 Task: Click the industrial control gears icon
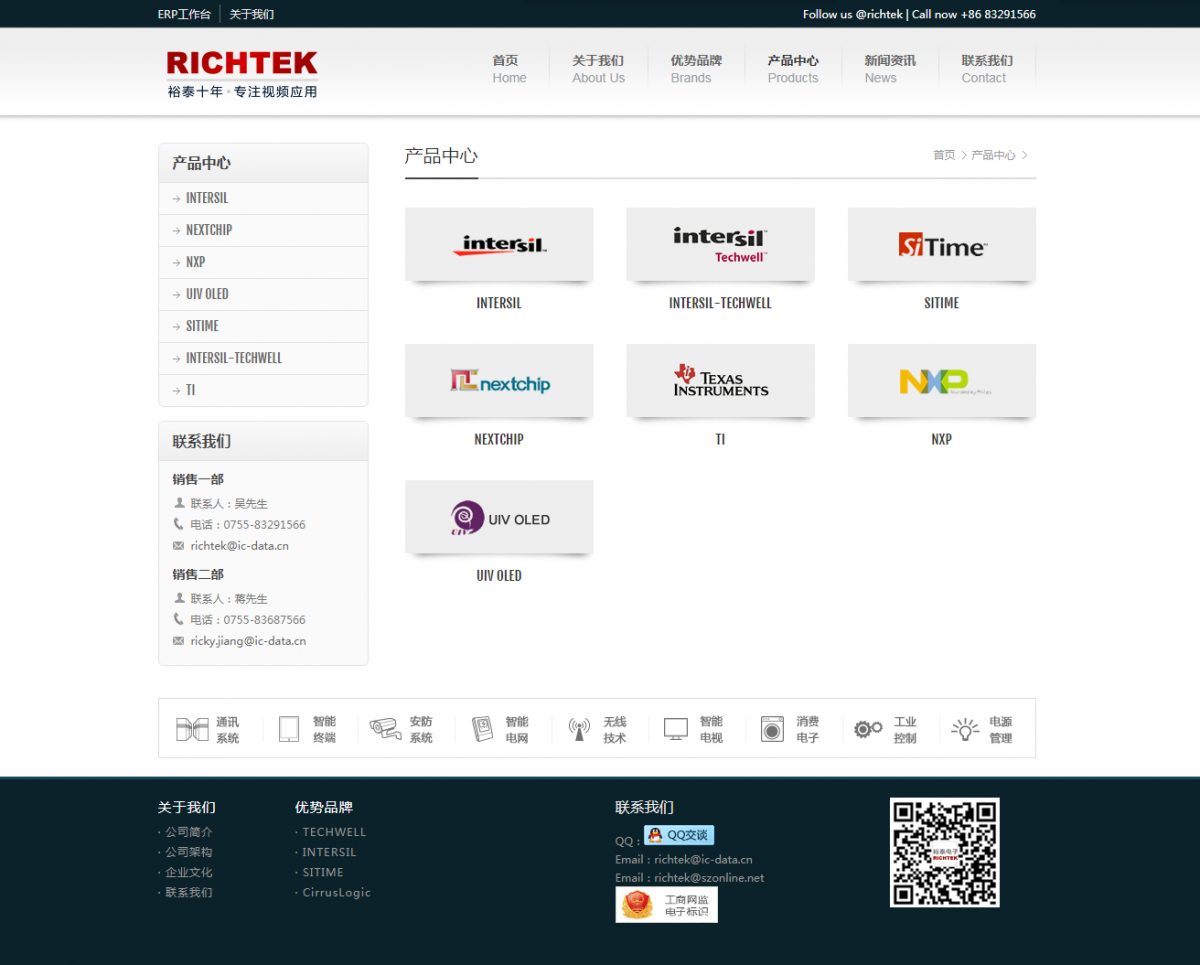point(868,729)
